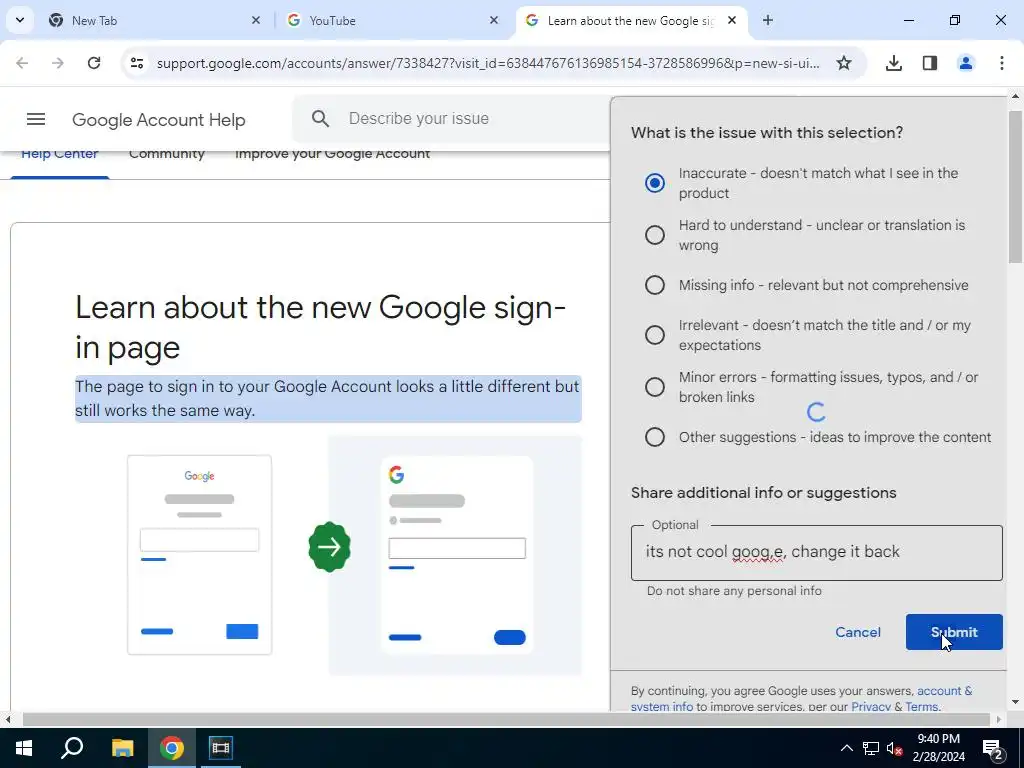Select the Other suggestions radio option
This screenshot has width=1024, height=768.
(654, 437)
